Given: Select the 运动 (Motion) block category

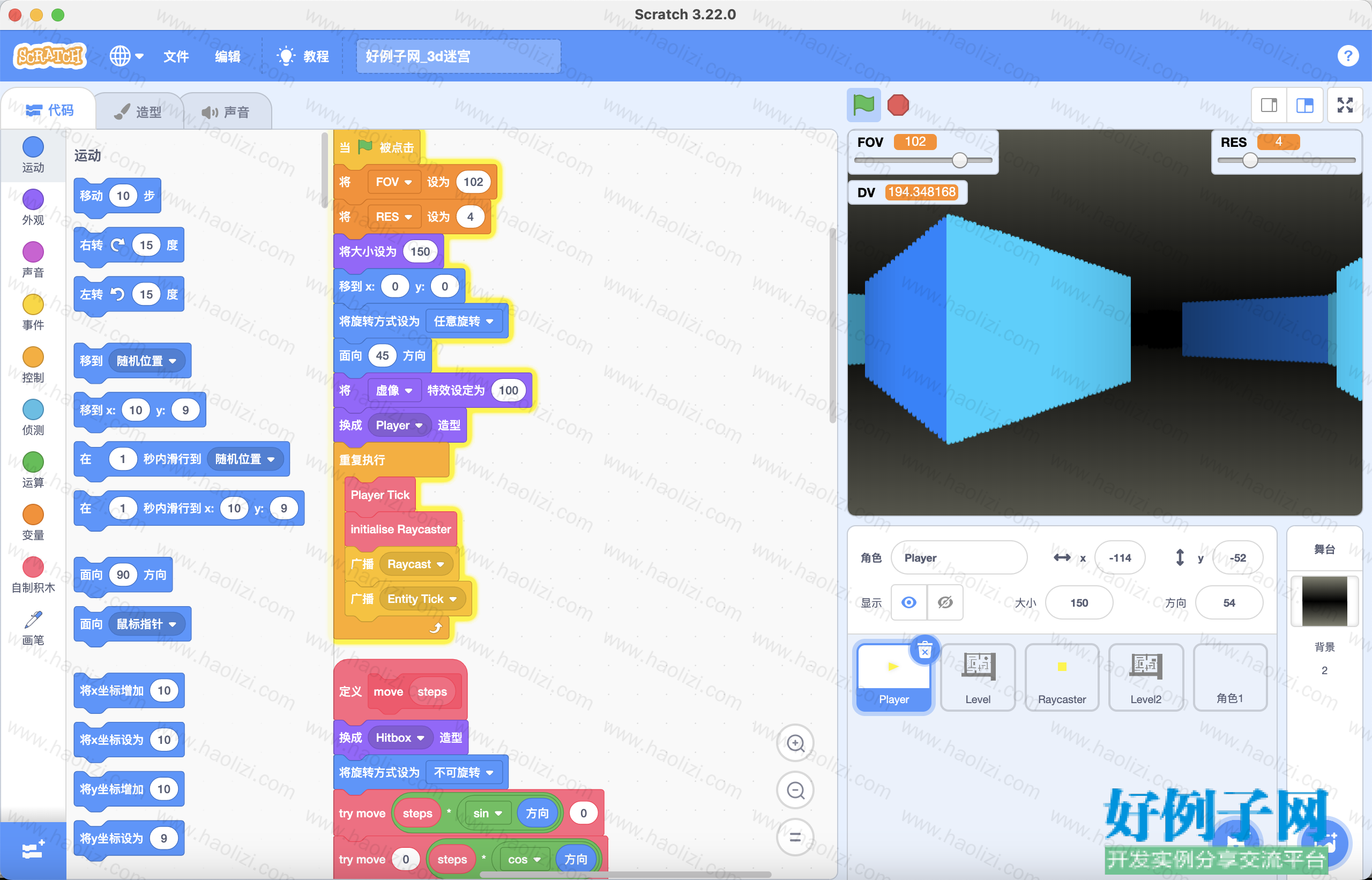Looking at the screenshot, I should click(33, 155).
